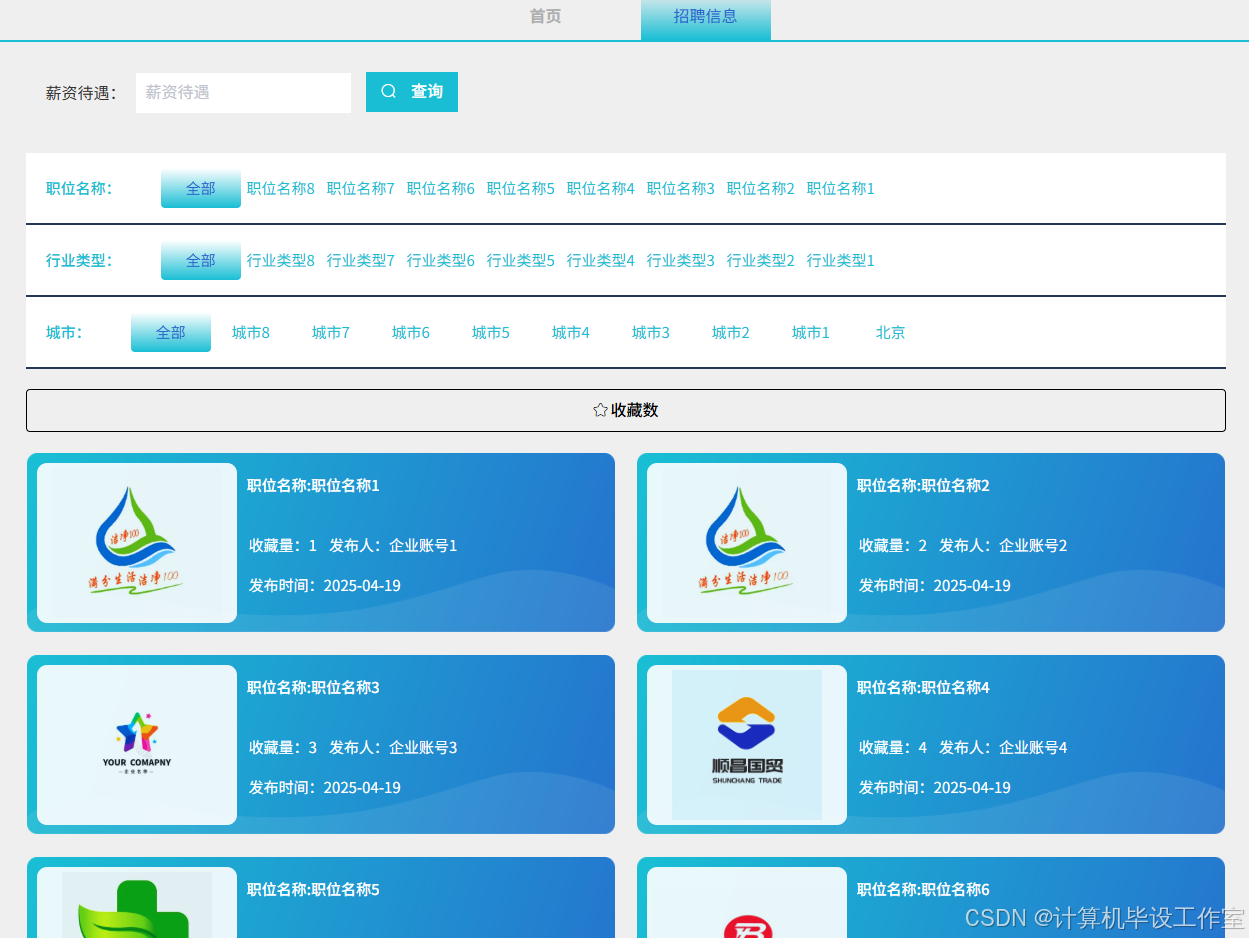The image size is (1249, 938).
Task: Click the publish date on the 职位名称4 card
Action: coord(935,787)
